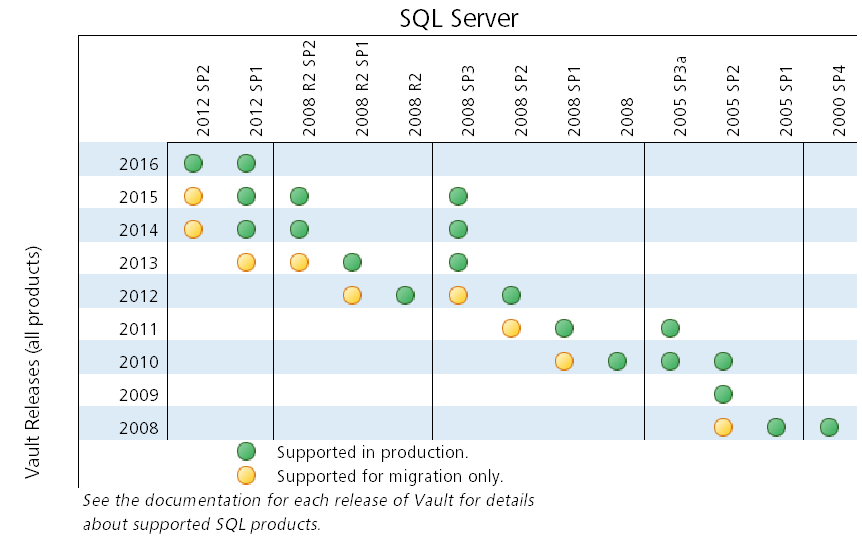This screenshot has width=862, height=557.
Task: Click green dot in 2014 row, 2012 SP1
Action: click(x=246, y=229)
